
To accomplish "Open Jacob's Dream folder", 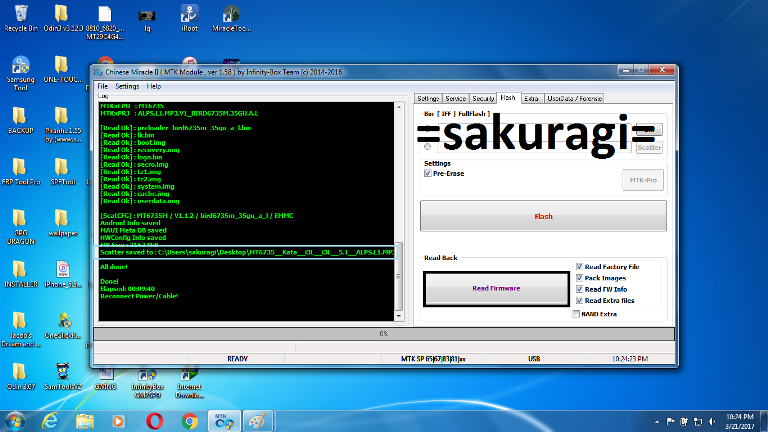I will [21, 329].
